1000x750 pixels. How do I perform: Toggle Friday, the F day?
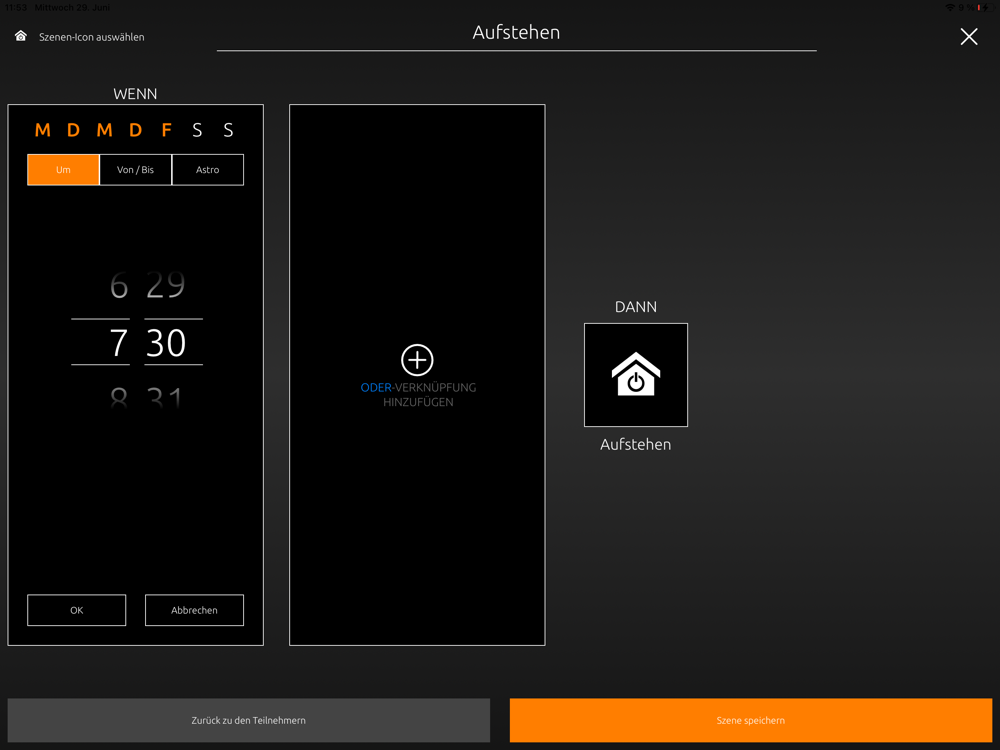click(x=166, y=130)
